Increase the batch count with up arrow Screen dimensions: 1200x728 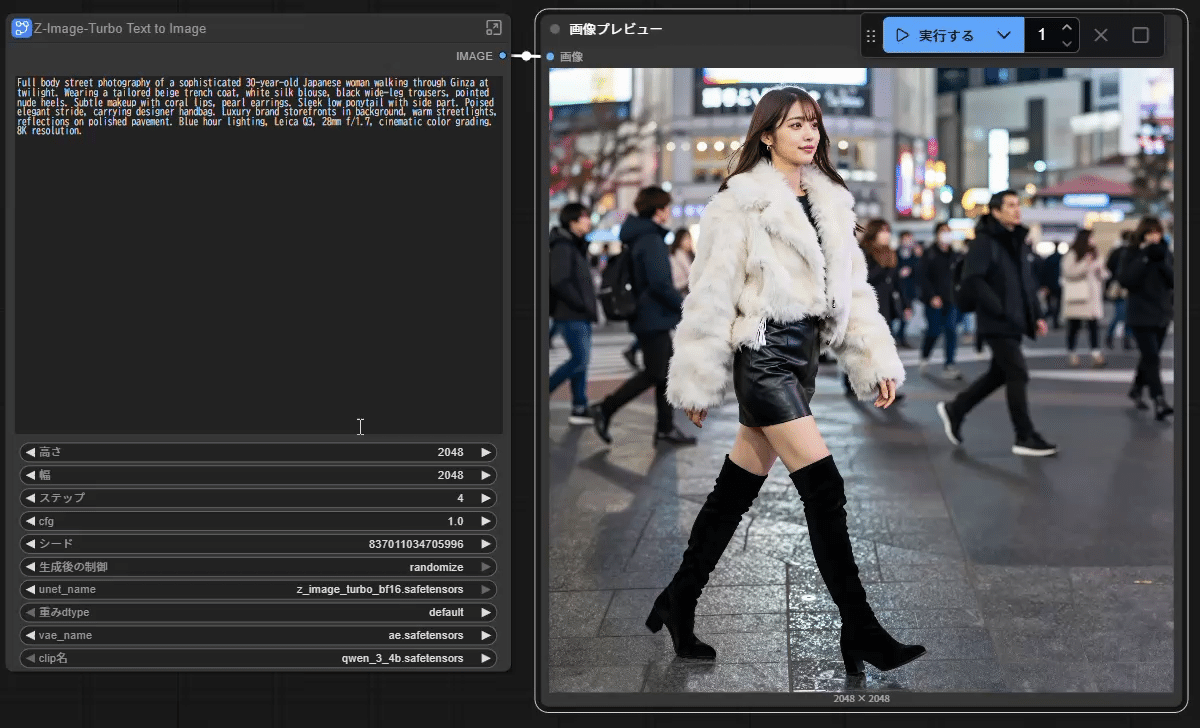coord(1067,28)
